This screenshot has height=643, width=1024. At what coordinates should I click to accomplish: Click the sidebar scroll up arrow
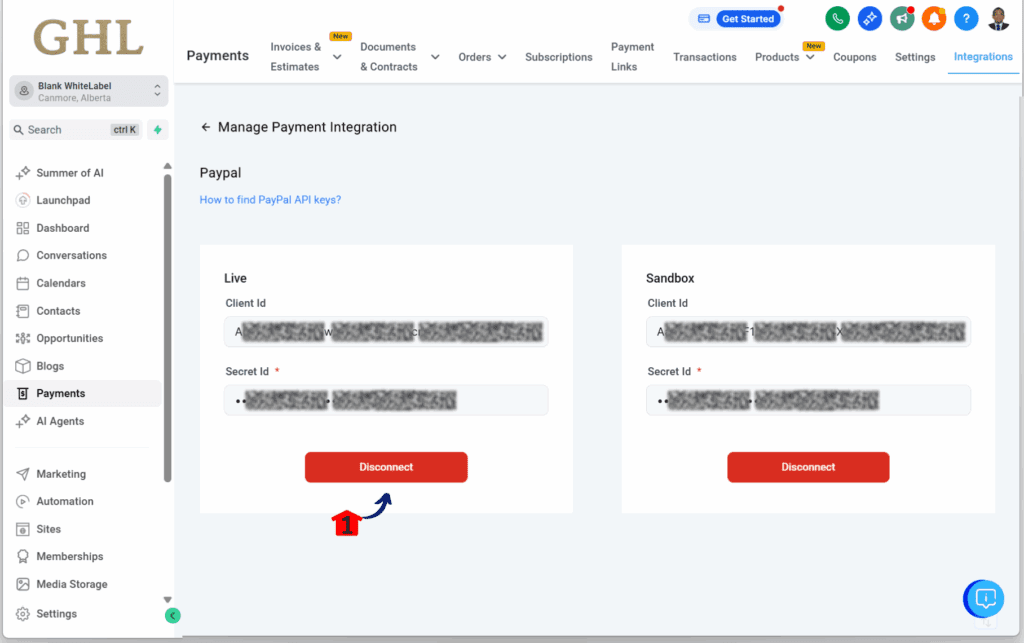[167, 166]
